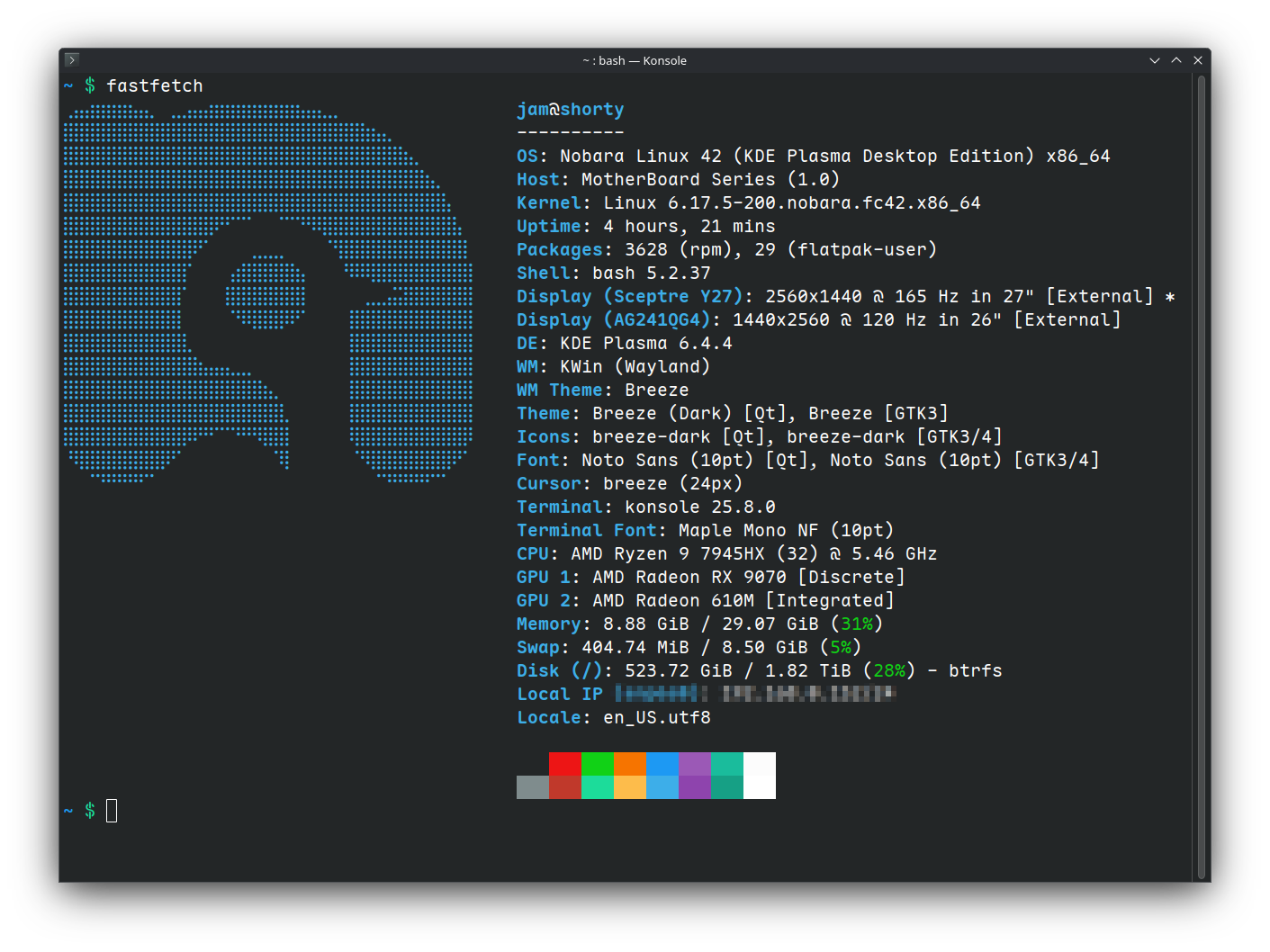This screenshot has height=952, width=1270.
Task: Click the typed fastfetch command text
Action: point(155,85)
